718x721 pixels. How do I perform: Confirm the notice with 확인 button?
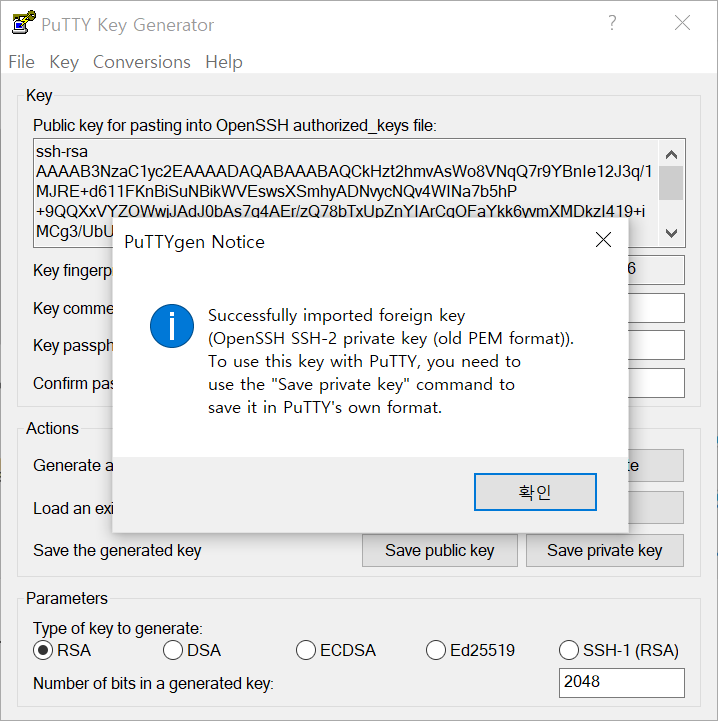(x=535, y=492)
